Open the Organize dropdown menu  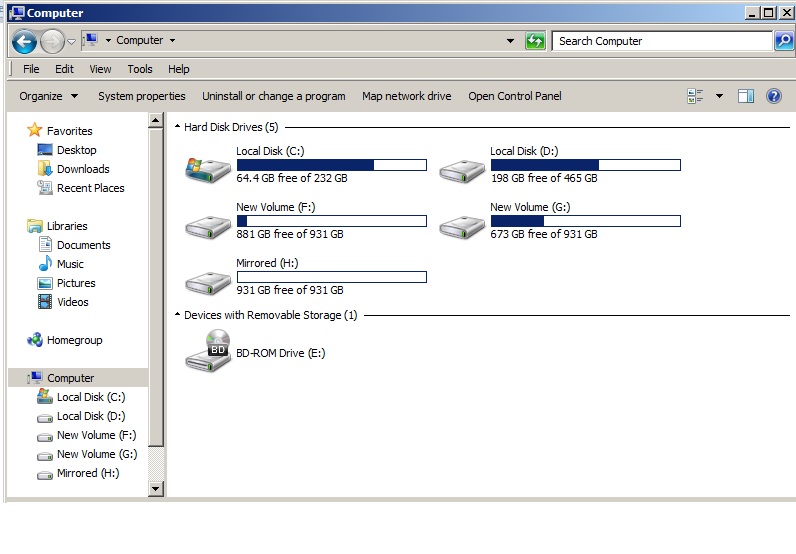pos(49,96)
